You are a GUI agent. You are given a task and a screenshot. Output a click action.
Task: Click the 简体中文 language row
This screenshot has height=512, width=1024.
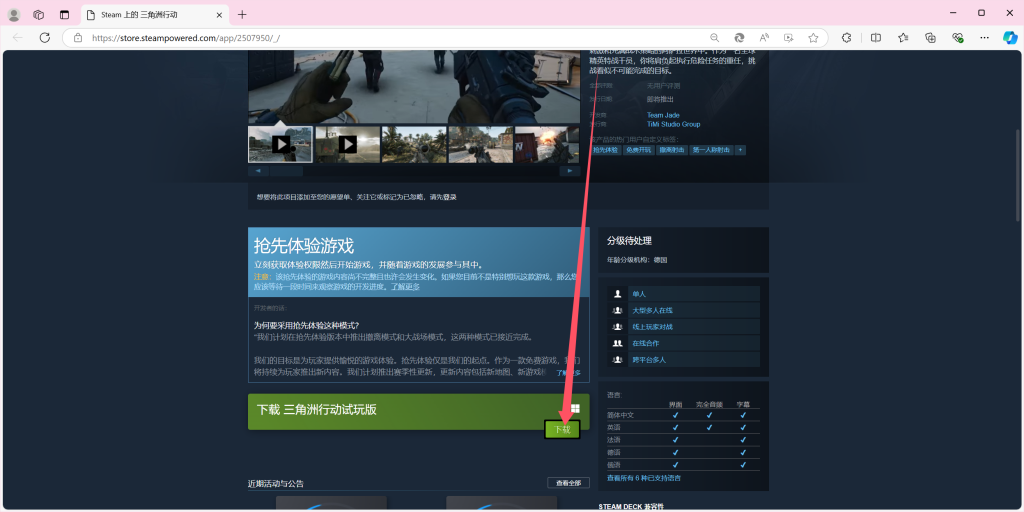pos(683,415)
